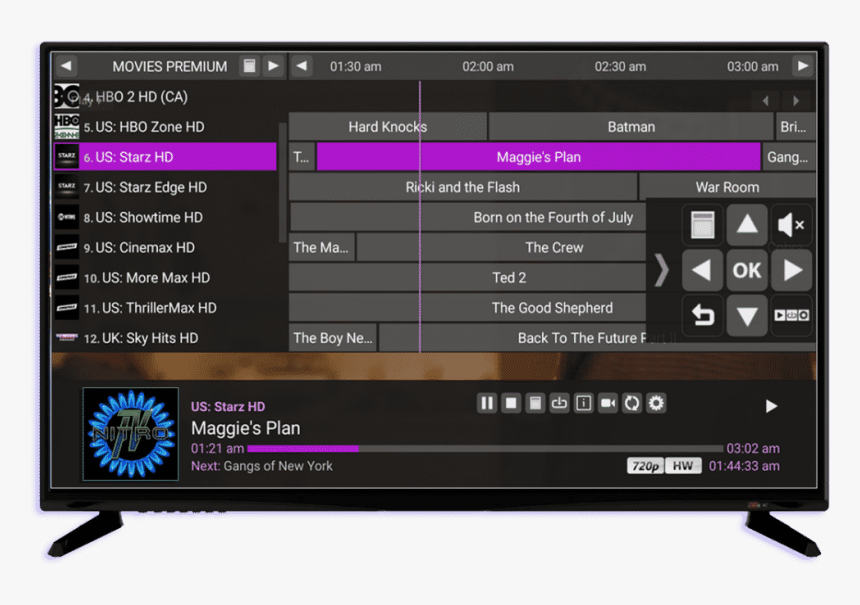
Task: Select channel 11. US: ThrillerMax HD
Action: (x=165, y=308)
